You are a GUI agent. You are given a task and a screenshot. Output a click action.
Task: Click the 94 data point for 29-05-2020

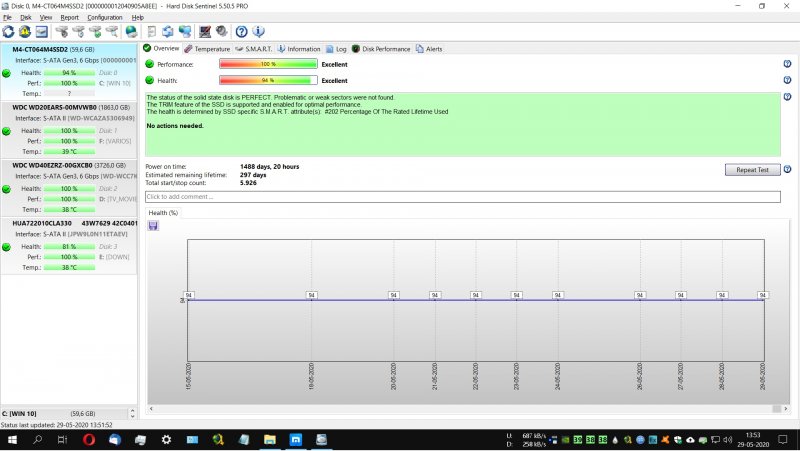pos(763,295)
